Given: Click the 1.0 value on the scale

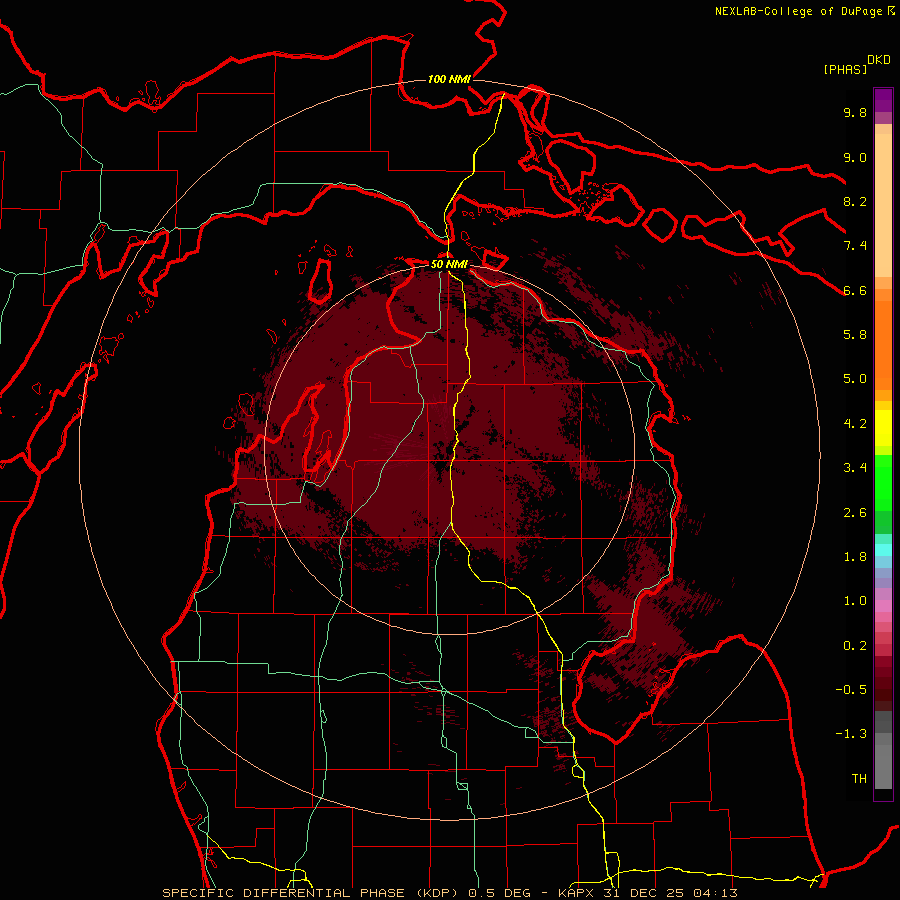Looking at the screenshot, I should (x=855, y=601).
